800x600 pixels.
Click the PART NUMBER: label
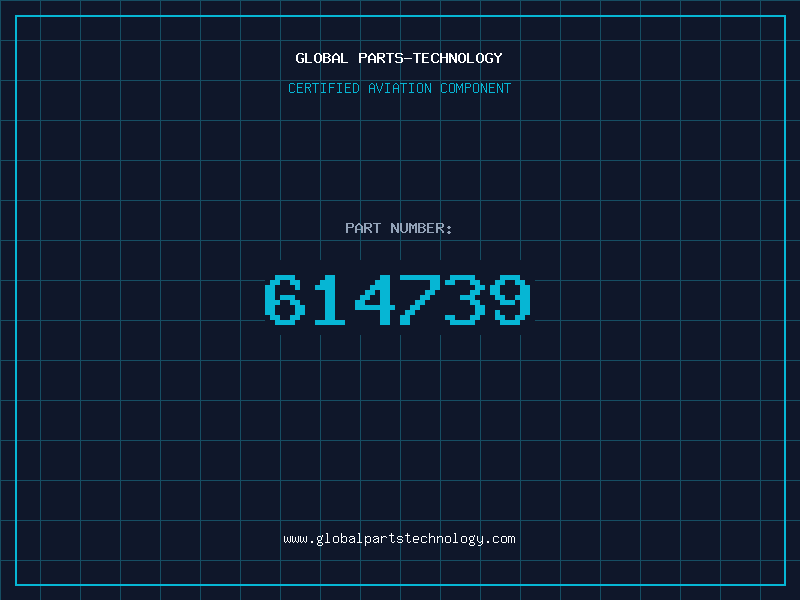point(399,228)
